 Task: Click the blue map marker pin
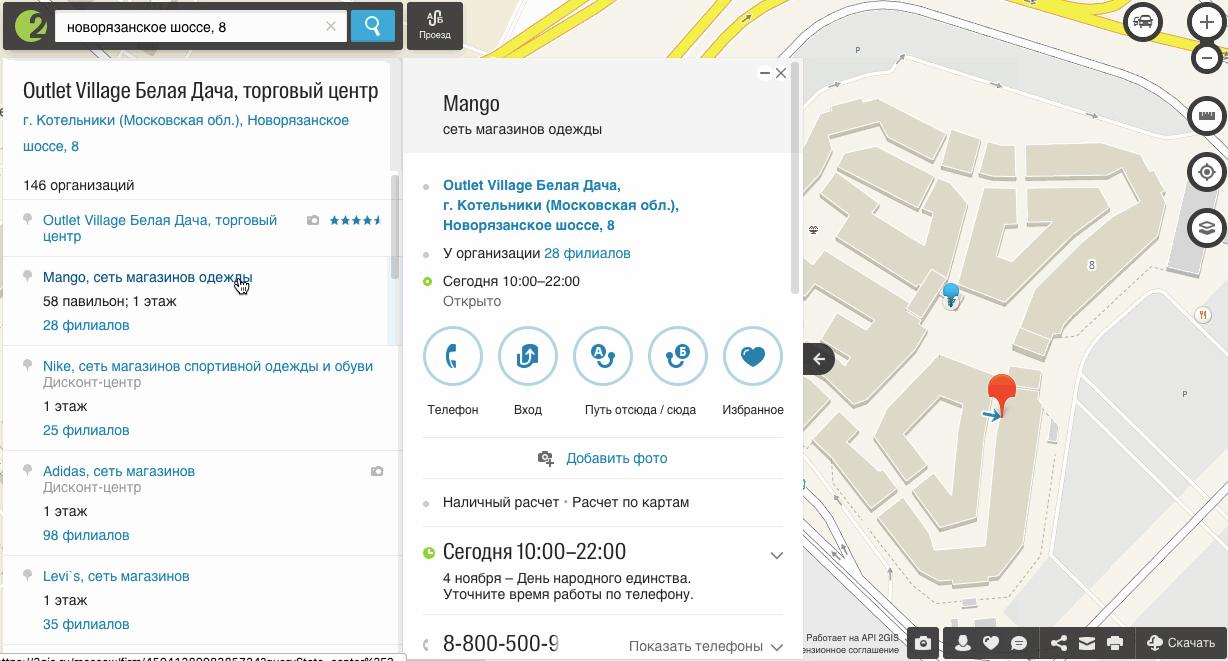pyautogui.click(x=951, y=294)
